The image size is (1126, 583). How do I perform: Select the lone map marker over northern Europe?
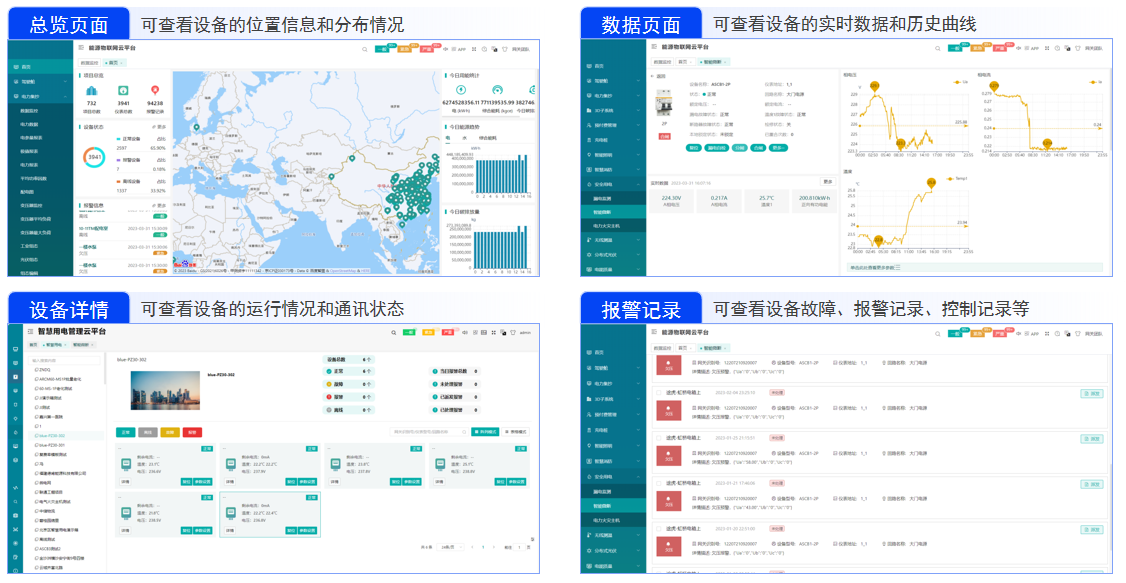tap(196, 127)
